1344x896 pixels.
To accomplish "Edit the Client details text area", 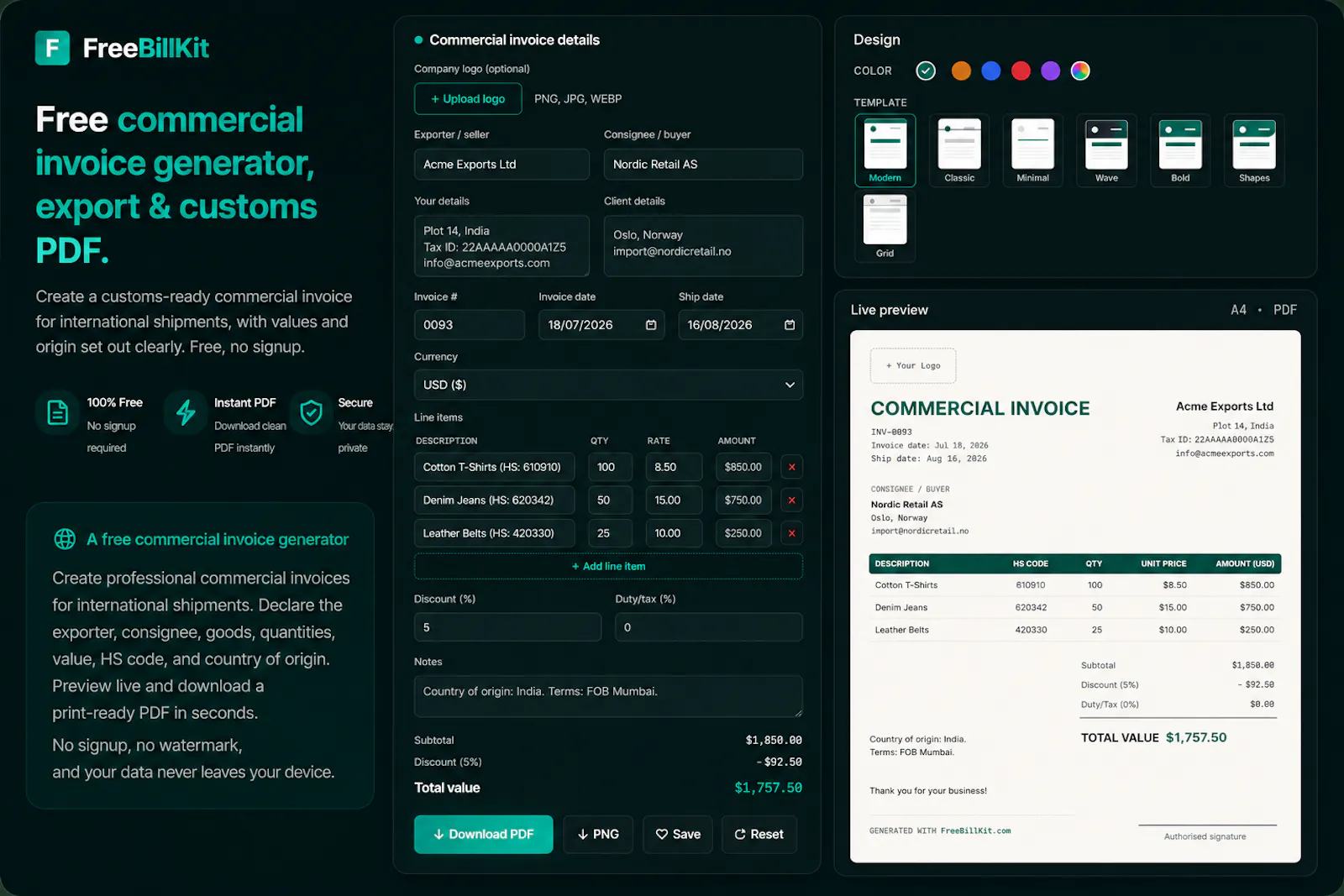I will [703, 246].
